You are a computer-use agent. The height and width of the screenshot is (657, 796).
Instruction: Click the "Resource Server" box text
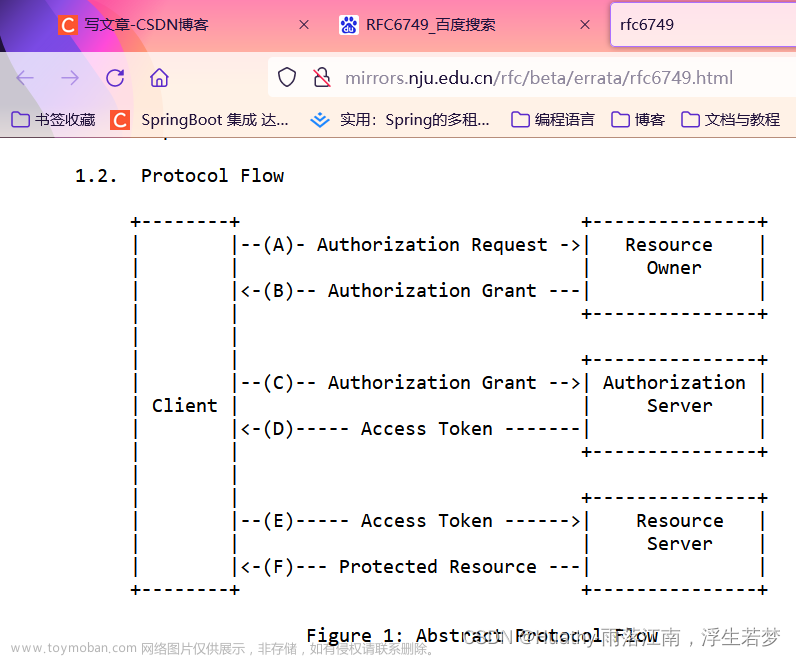[680, 532]
